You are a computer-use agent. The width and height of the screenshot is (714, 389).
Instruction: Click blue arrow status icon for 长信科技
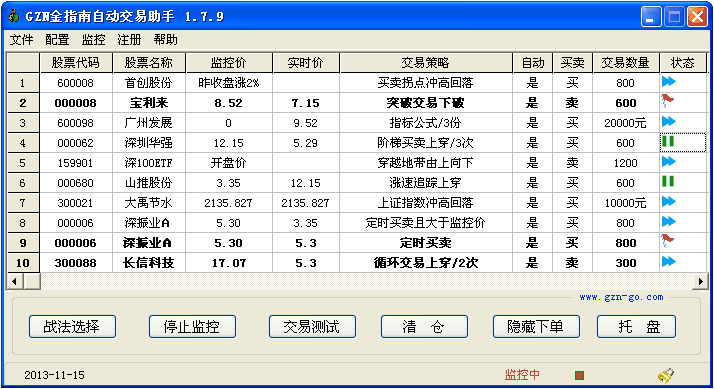(x=668, y=262)
